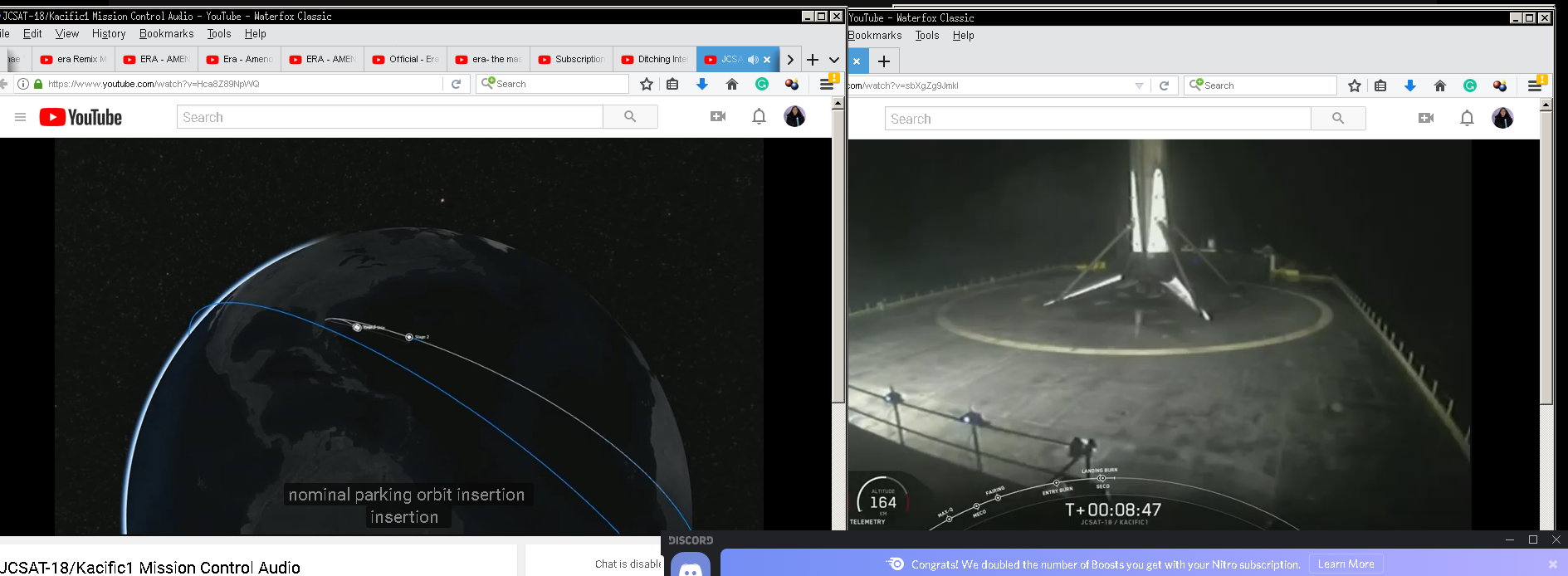Click Learn More in Discord Nitro banner
The image size is (1568, 576).
(1346, 564)
